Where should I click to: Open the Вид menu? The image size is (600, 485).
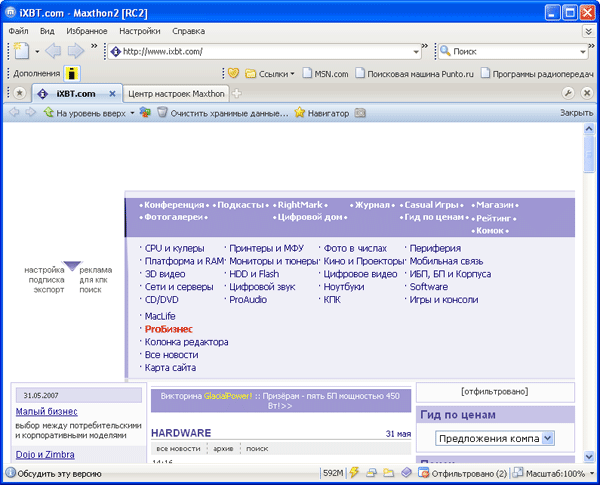(x=47, y=31)
